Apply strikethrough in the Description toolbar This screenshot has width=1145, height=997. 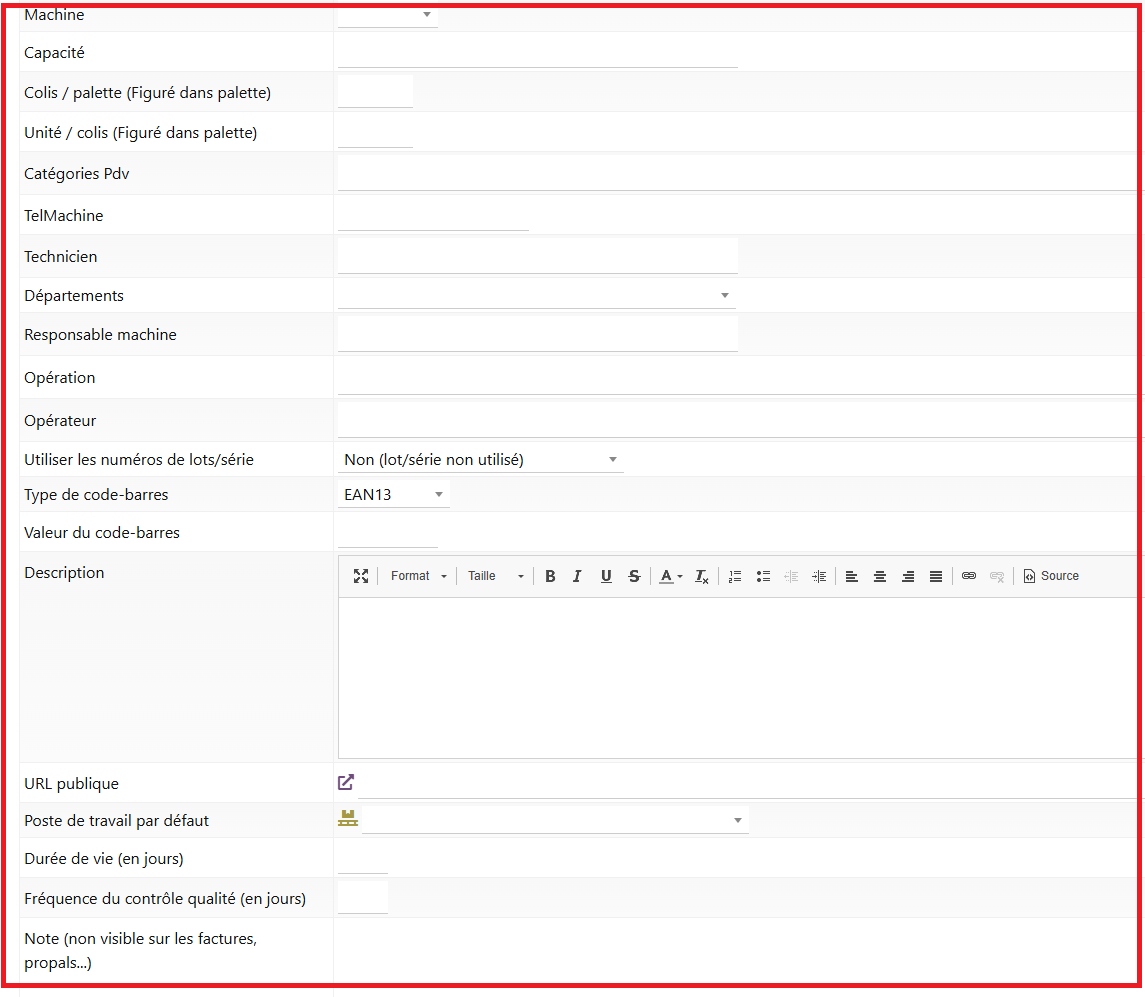pos(634,576)
